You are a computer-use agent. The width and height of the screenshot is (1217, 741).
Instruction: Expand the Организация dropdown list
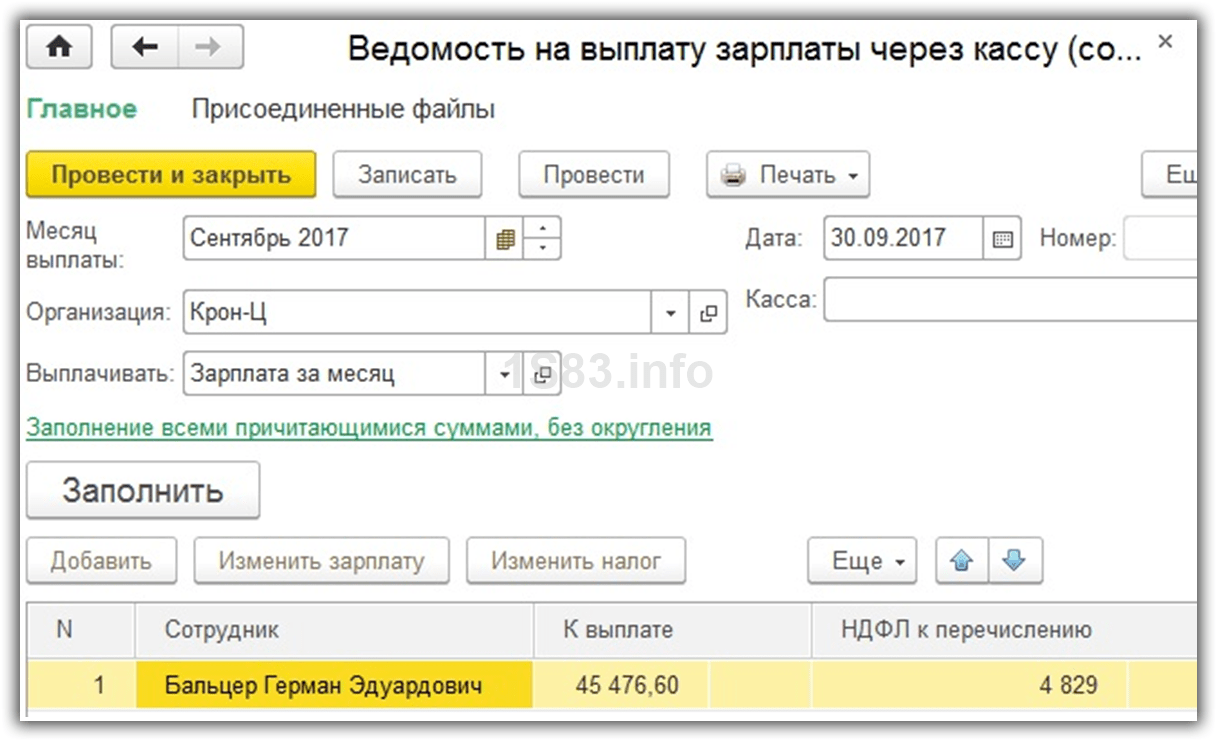(670, 313)
